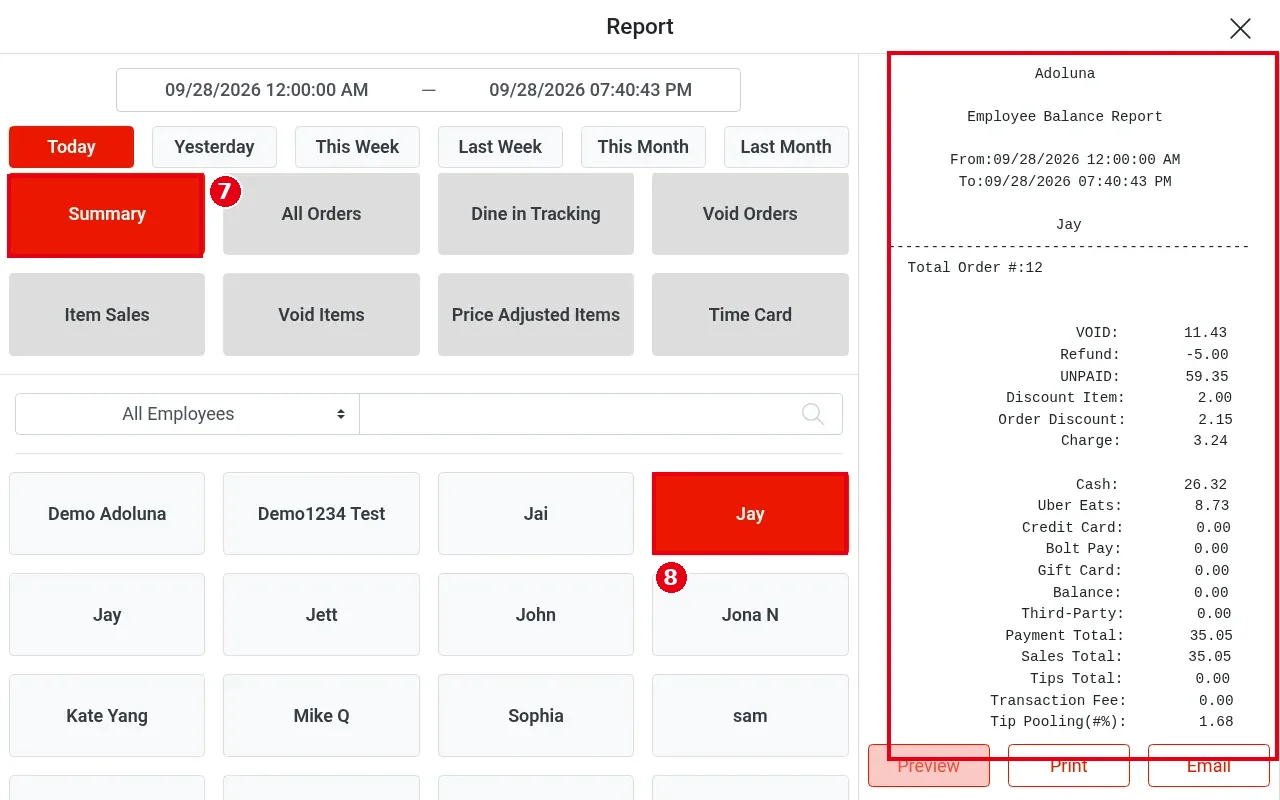Select employee Demo Adoluna

107,514
